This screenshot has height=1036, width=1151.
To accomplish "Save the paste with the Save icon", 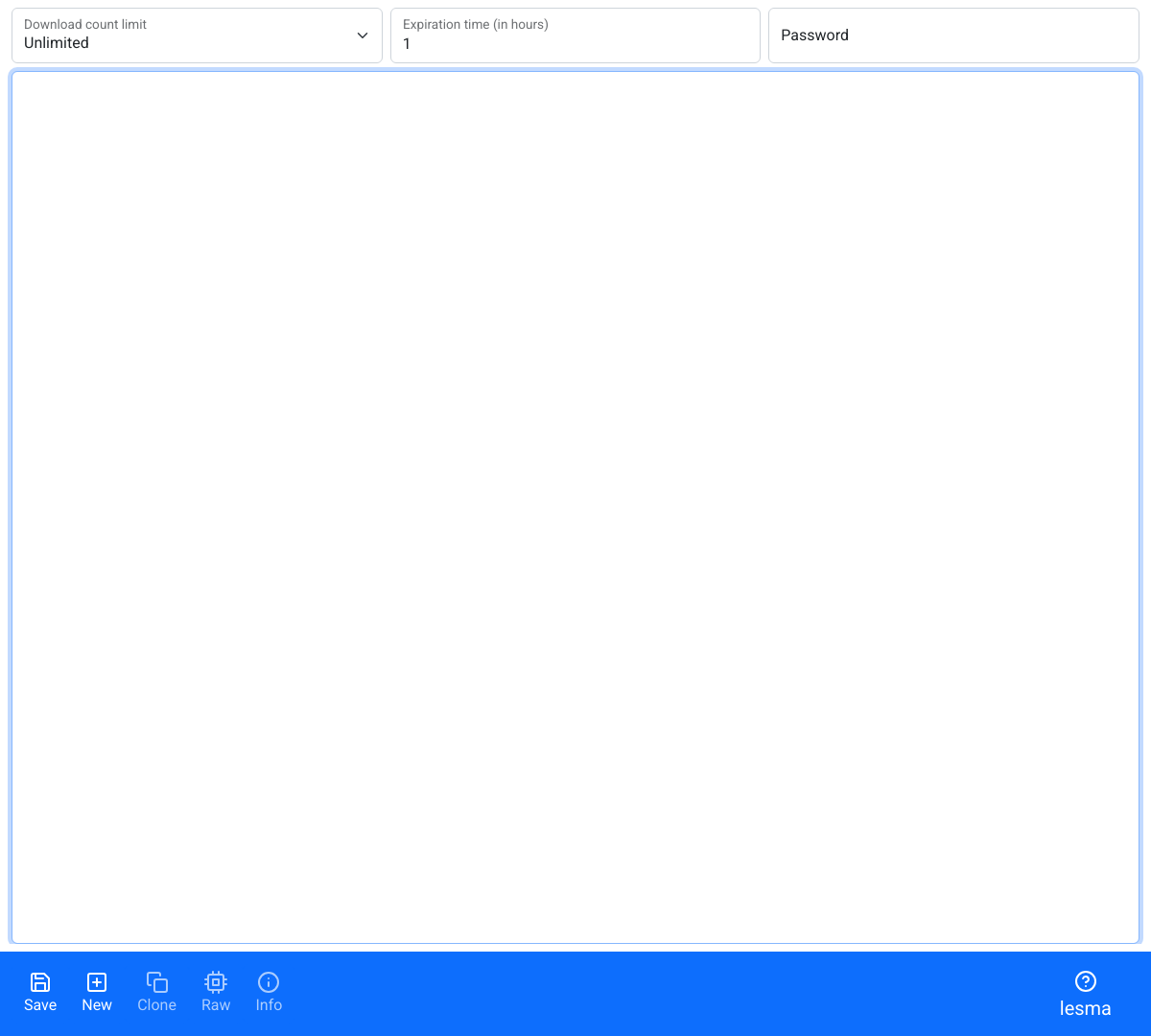I will (x=40, y=982).
